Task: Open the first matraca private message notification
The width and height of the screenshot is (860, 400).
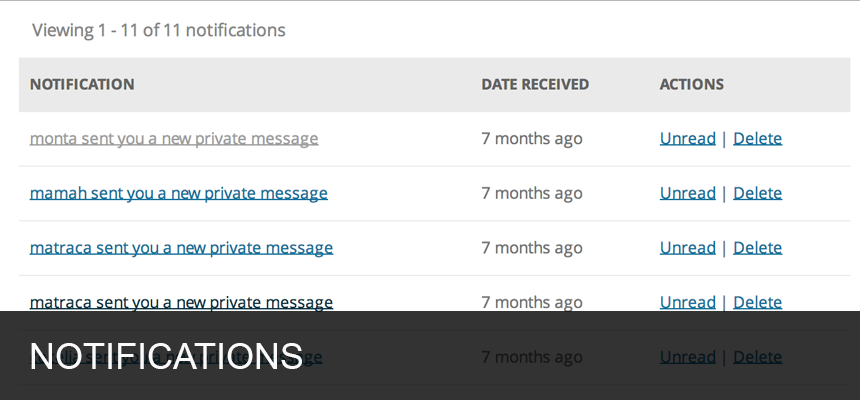Action: coord(181,247)
